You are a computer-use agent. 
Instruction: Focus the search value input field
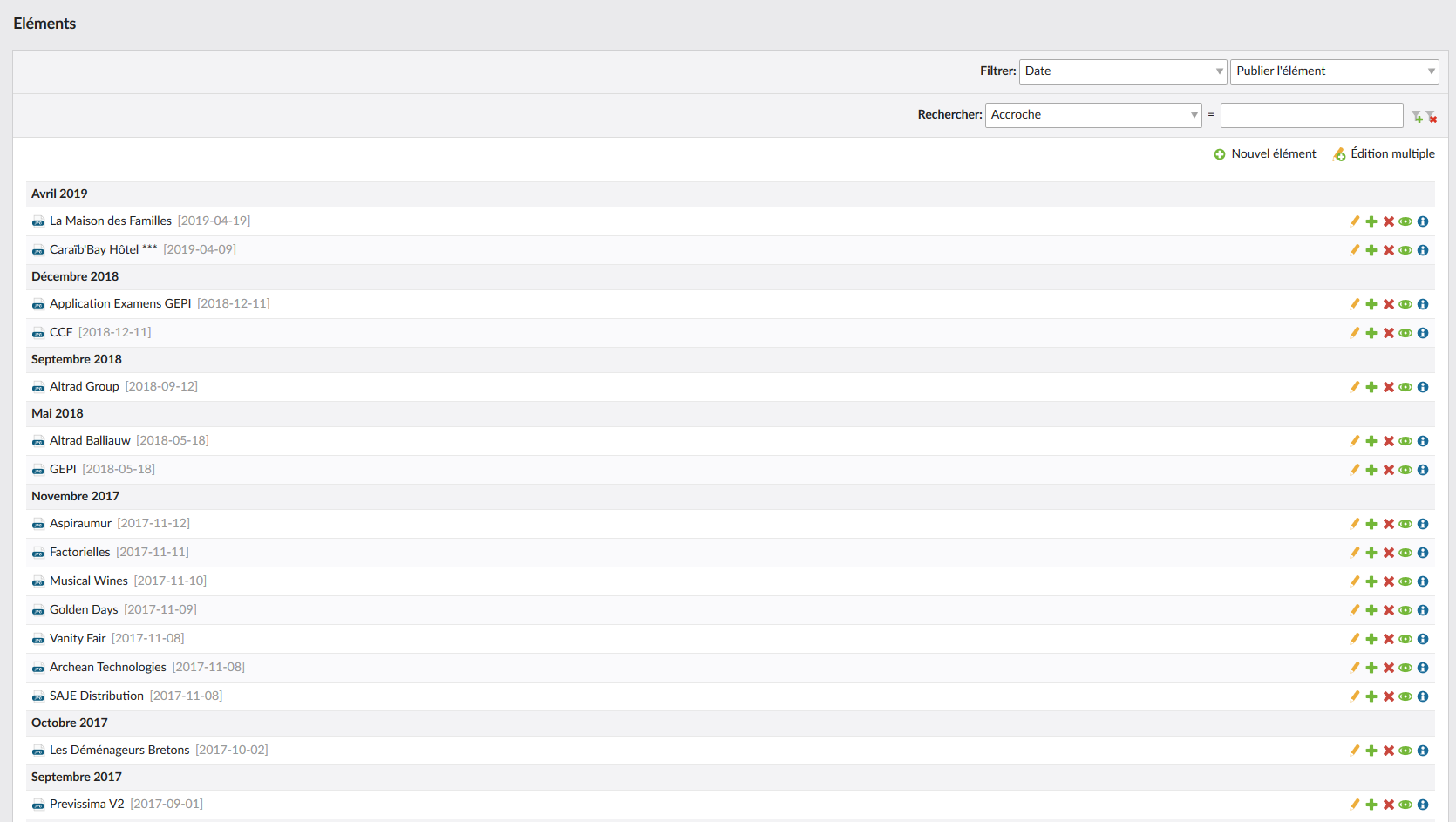click(1311, 115)
